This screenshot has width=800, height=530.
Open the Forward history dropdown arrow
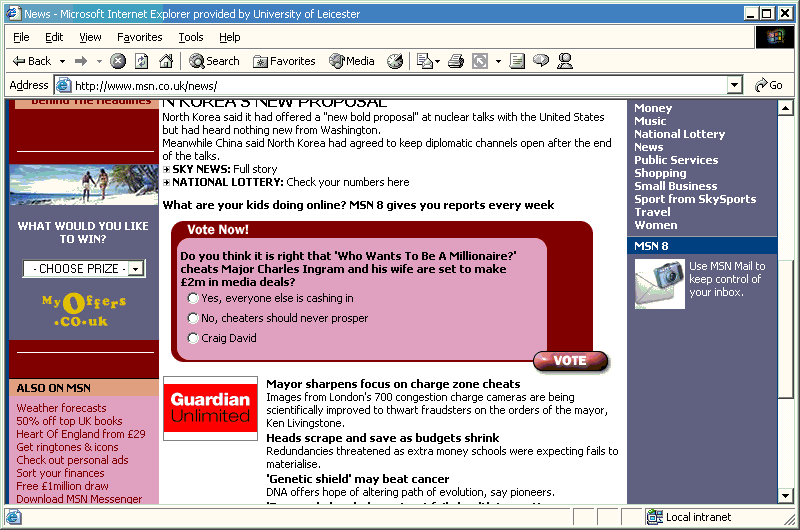(x=99, y=61)
